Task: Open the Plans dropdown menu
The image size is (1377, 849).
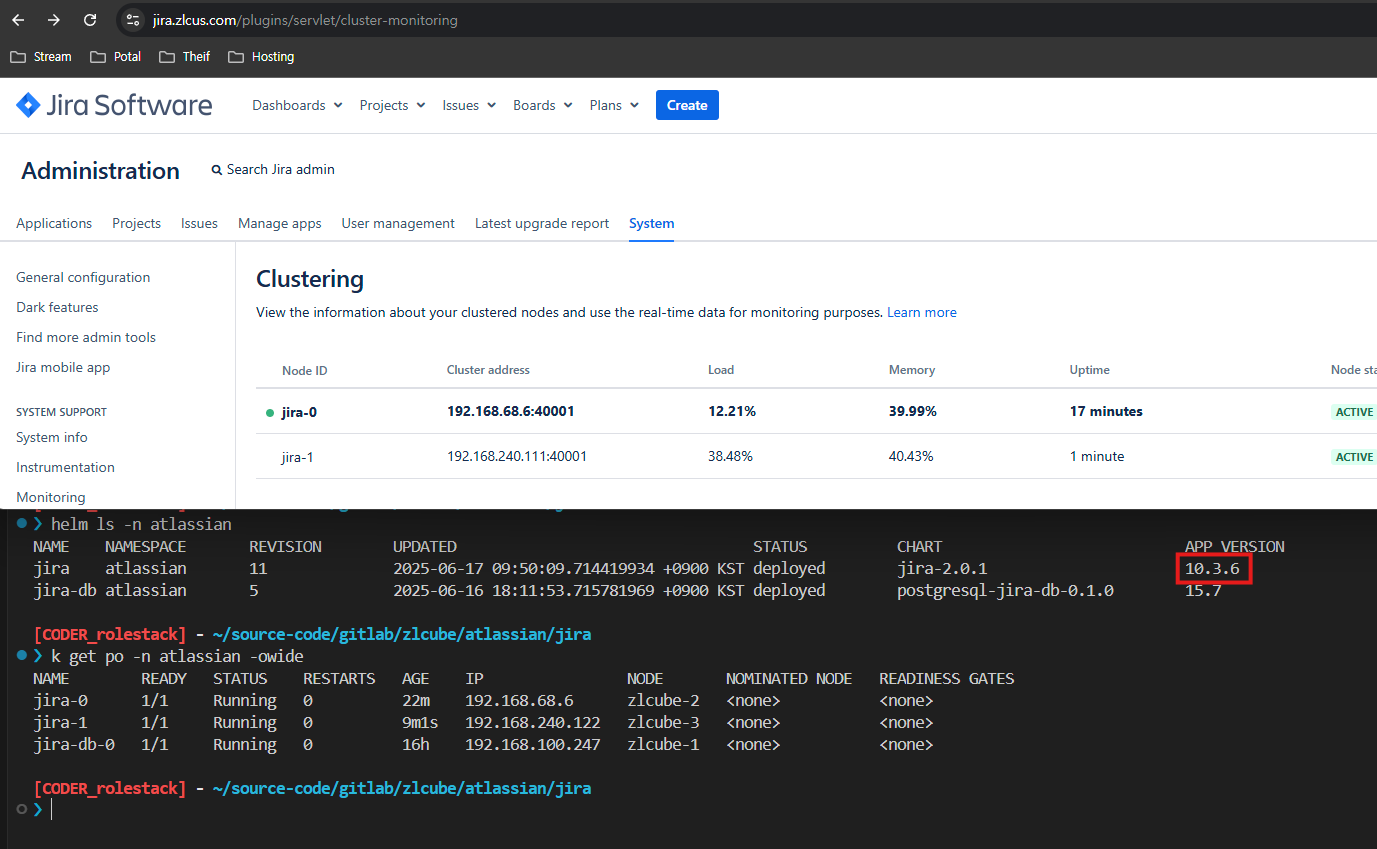Action: [614, 105]
